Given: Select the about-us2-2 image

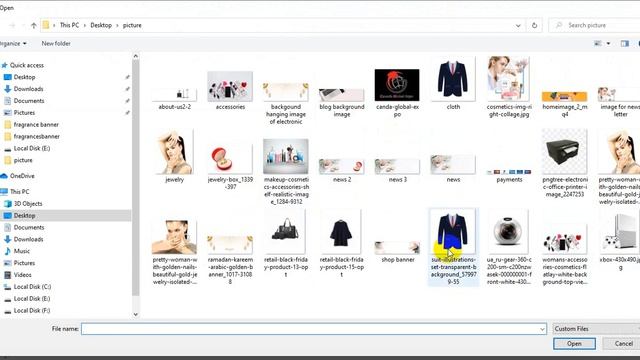Looking at the screenshot, I should (x=175, y=99).
